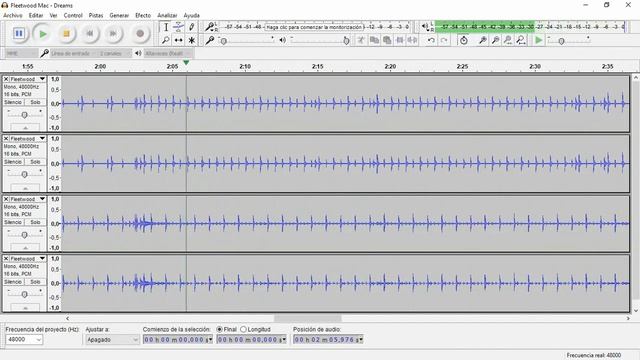This screenshot has width=640, height=360.
Task: Click the Undo arrow
Action: 431,40
